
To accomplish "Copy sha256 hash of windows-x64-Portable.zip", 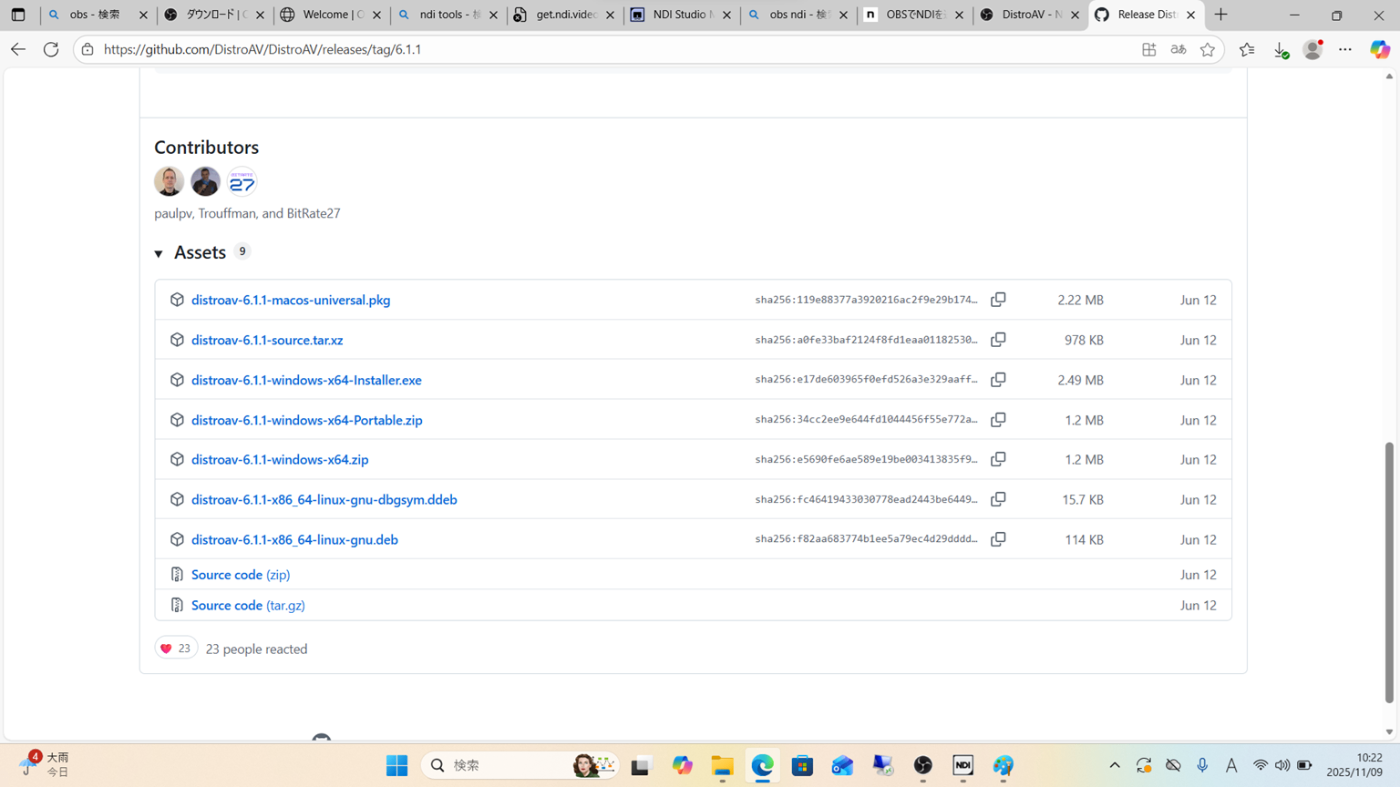I will pos(998,420).
